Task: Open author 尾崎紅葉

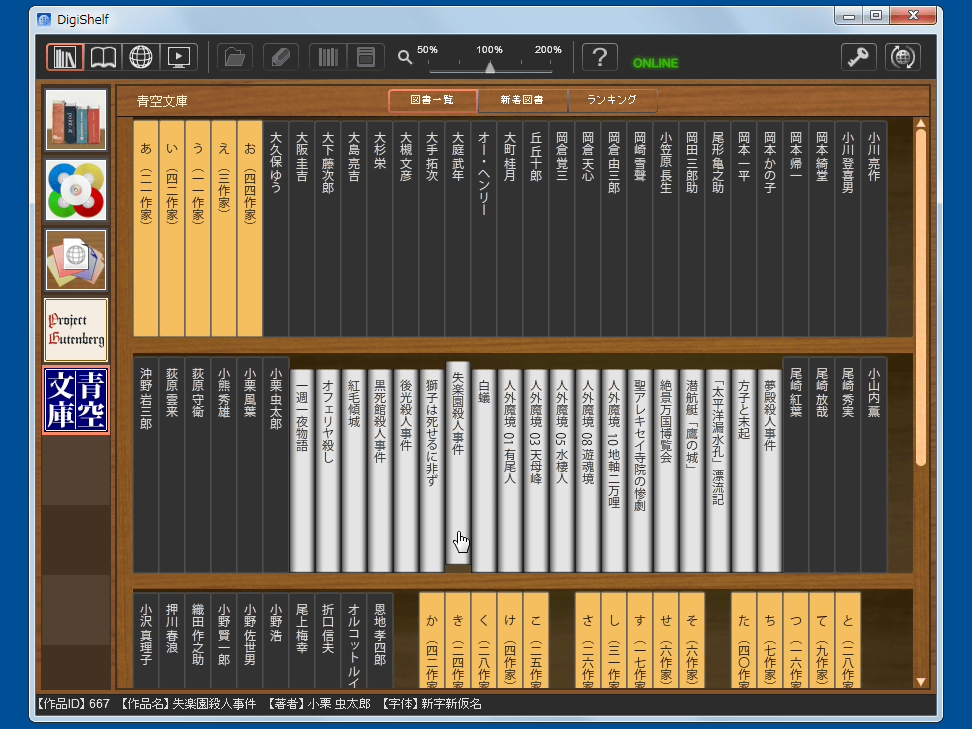Action: tap(796, 464)
